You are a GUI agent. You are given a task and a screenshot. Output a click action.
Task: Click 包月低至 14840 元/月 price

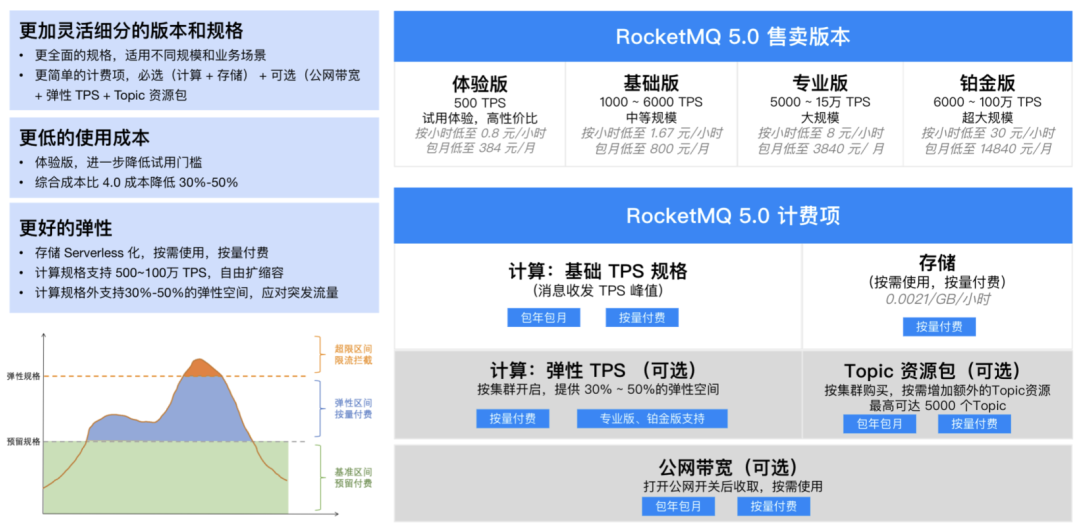click(x=987, y=149)
